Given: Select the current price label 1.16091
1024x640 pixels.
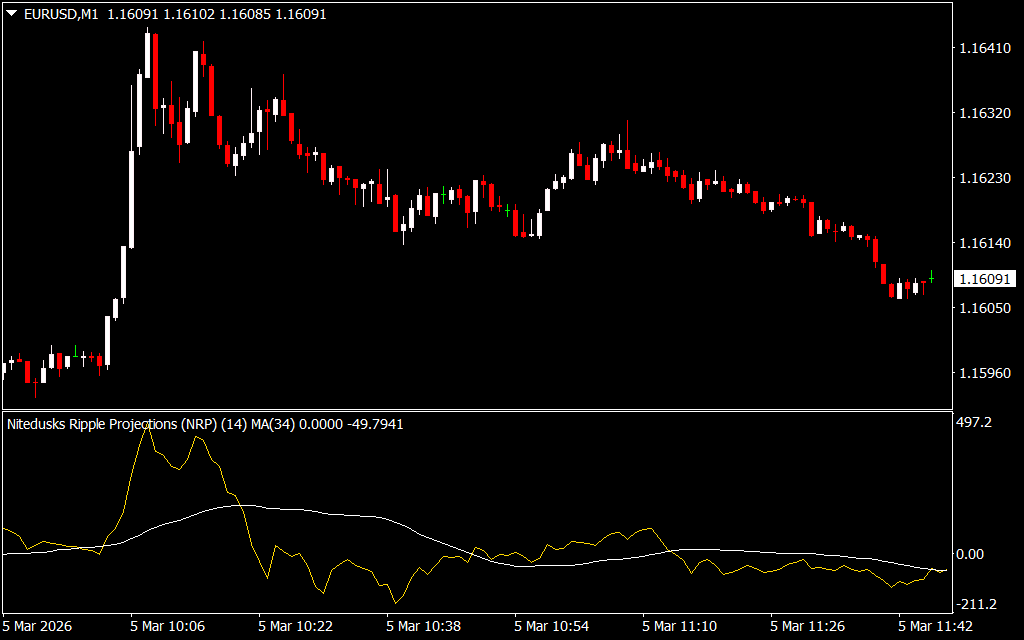Looking at the screenshot, I should point(984,279).
